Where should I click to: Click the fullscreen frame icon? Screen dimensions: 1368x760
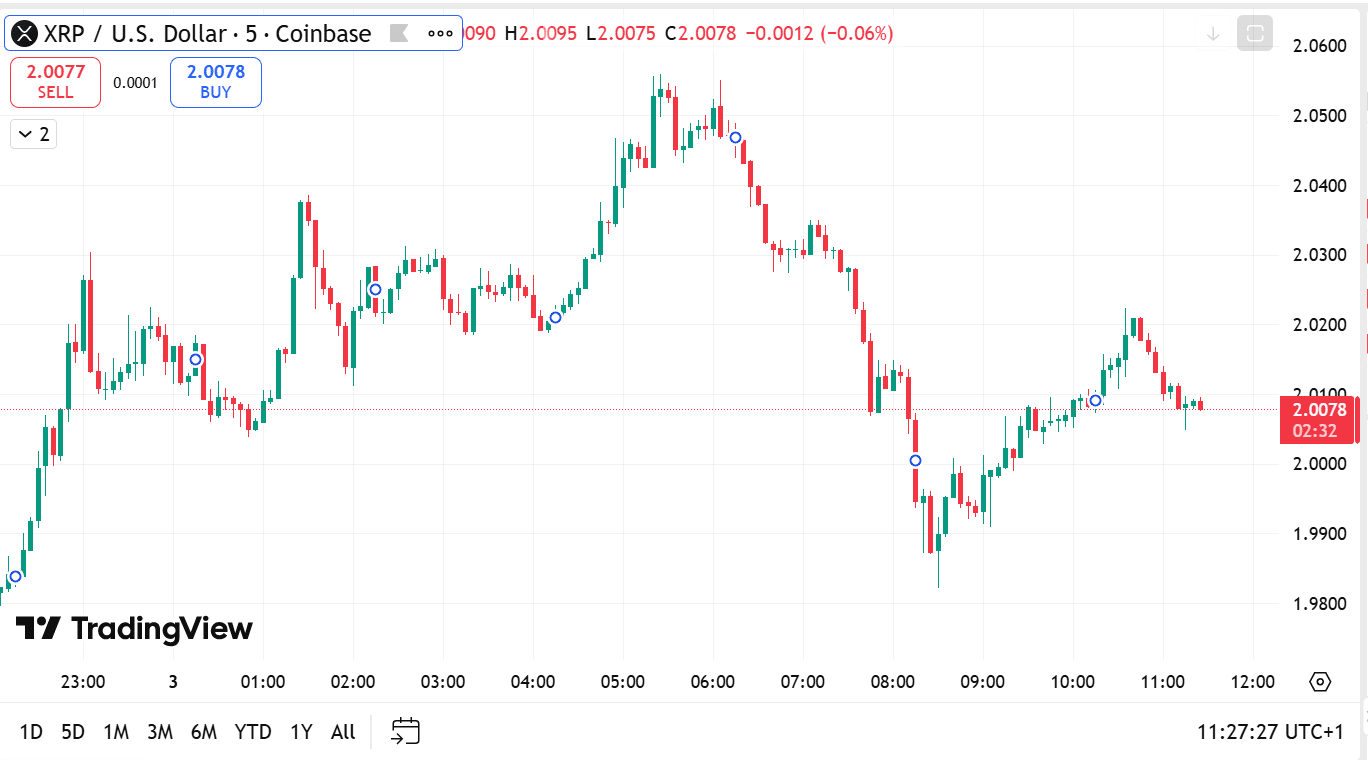pyautogui.click(x=1255, y=33)
